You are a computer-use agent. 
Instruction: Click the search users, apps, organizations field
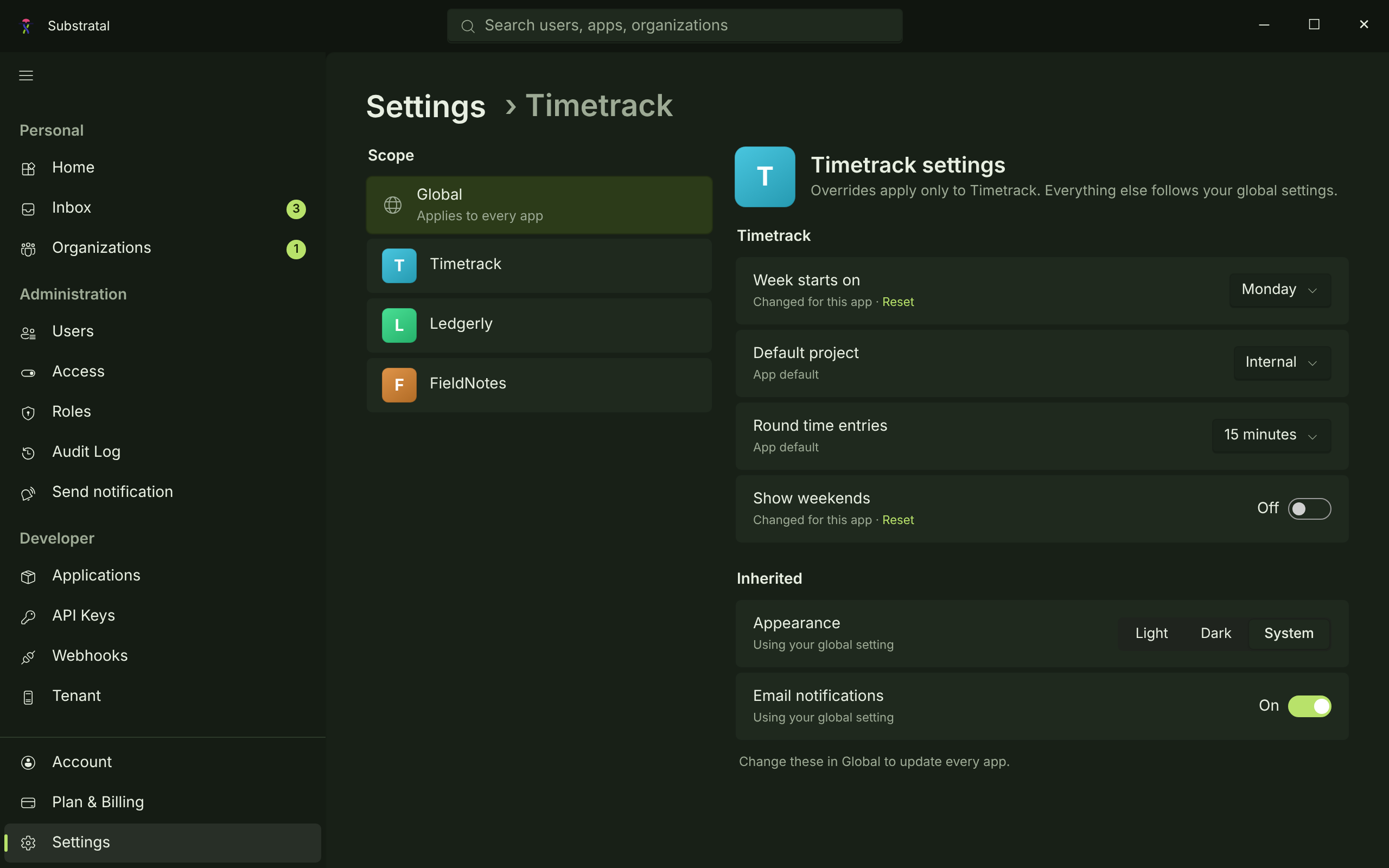coord(674,26)
